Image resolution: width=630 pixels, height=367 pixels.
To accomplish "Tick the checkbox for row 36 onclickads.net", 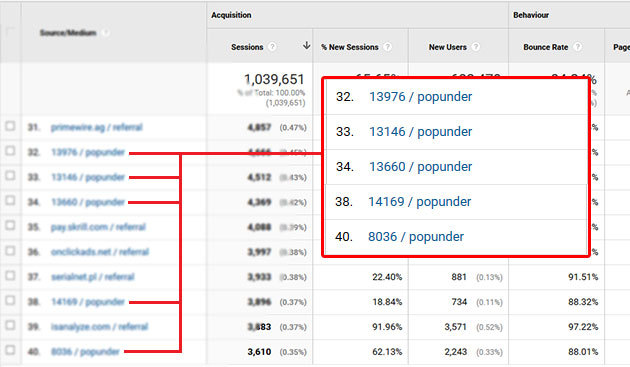I will point(10,251).
